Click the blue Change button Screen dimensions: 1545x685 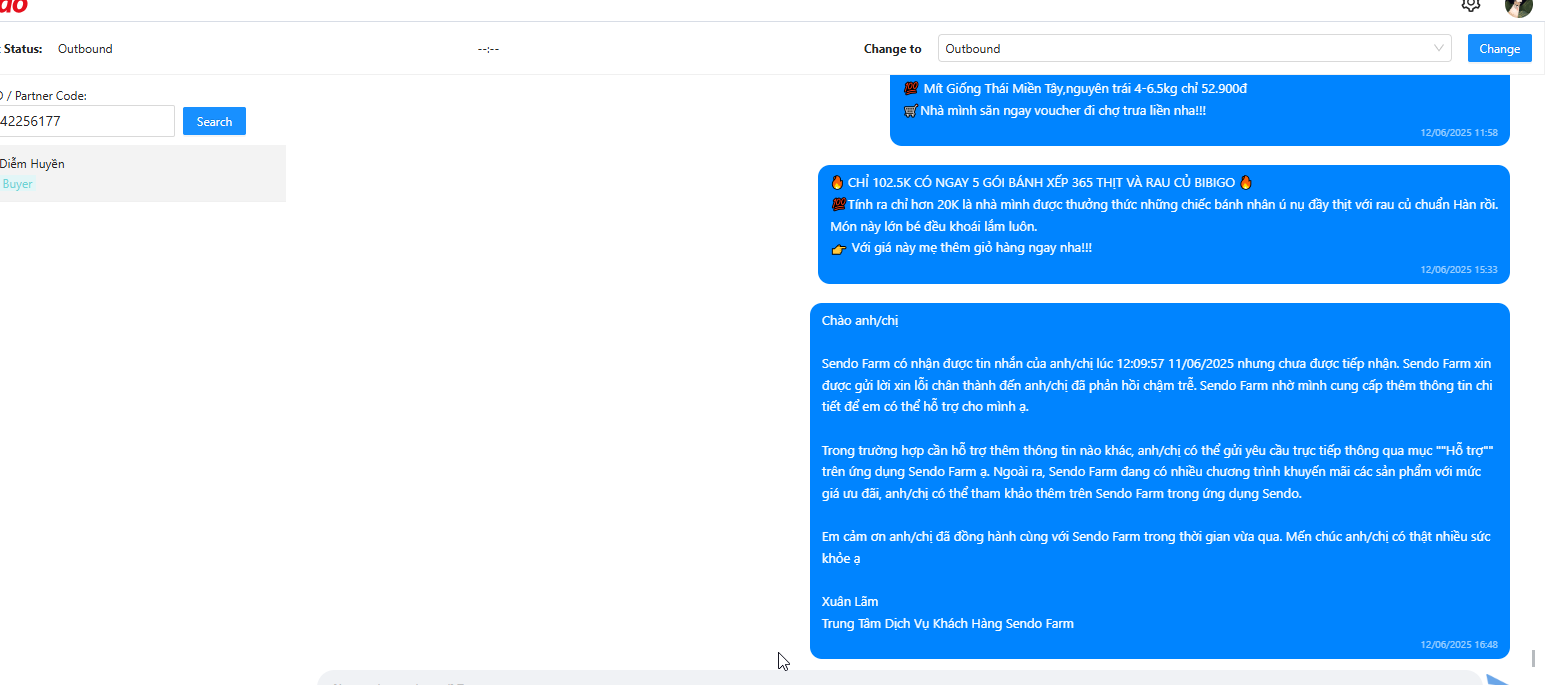tap(1499, 48)
